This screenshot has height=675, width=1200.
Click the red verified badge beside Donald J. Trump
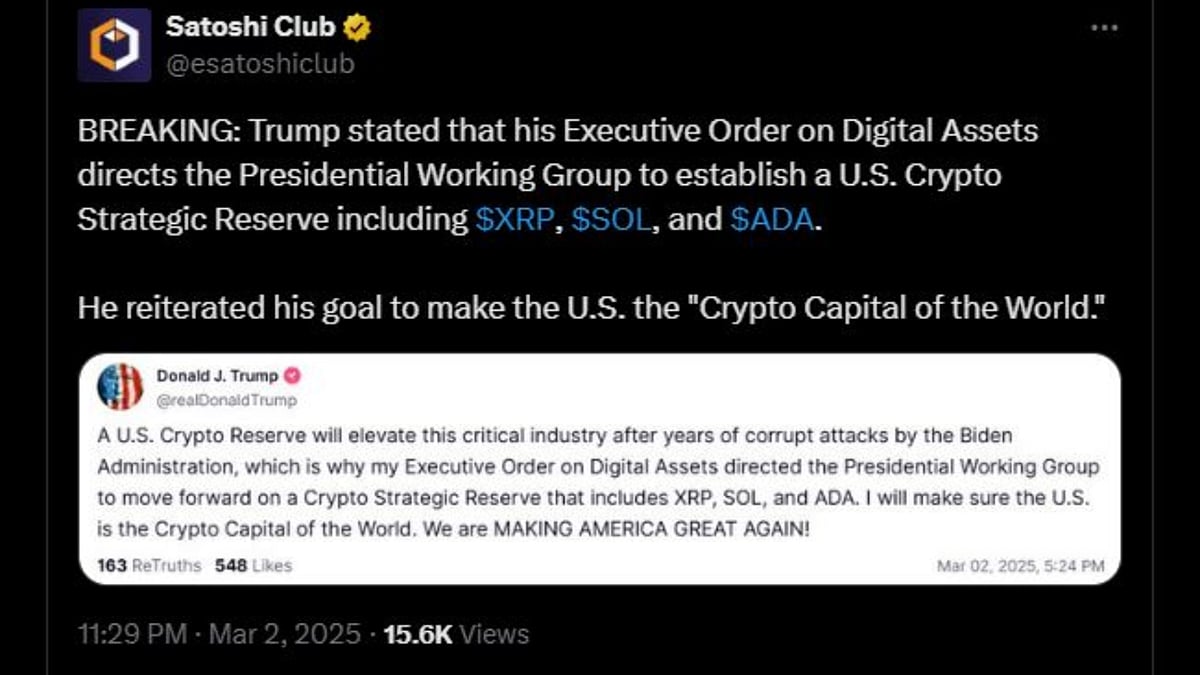pos(292,376)
